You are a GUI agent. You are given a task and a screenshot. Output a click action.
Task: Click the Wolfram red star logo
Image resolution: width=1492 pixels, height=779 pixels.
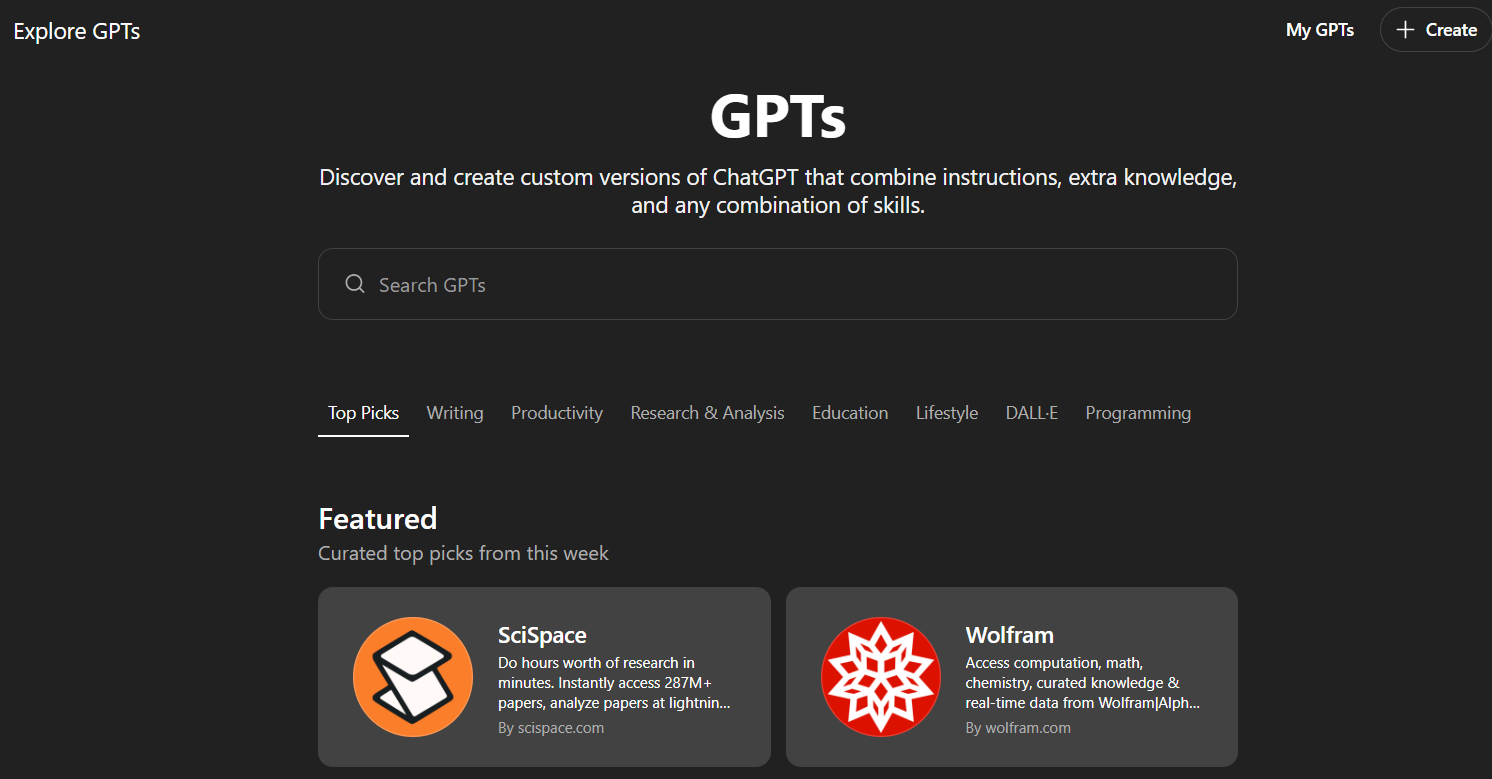click(x=880, y=677)
